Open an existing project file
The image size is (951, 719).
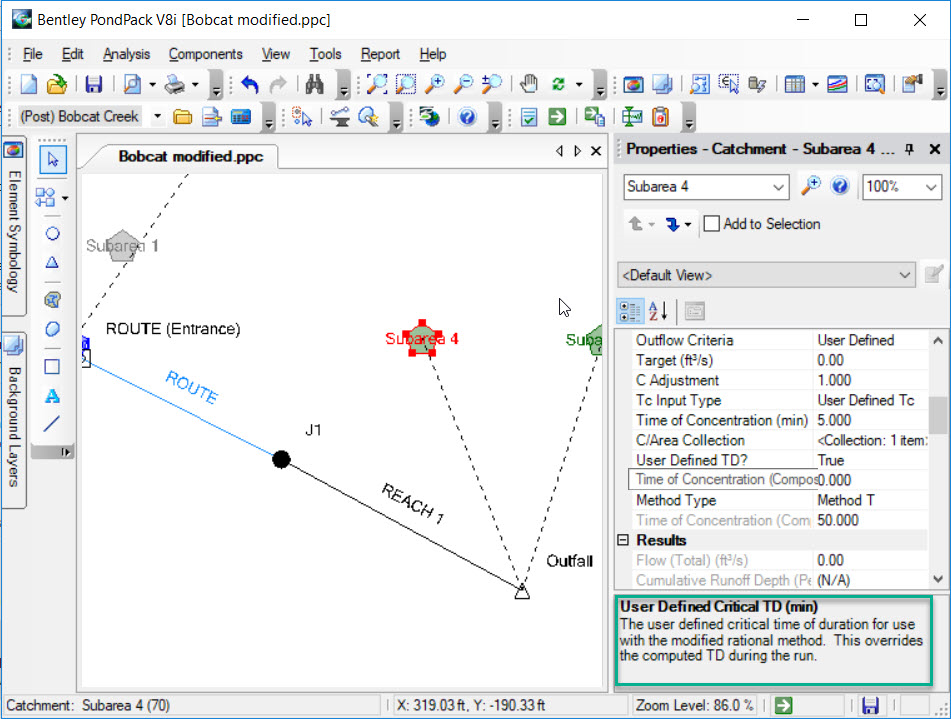(57, 84)
